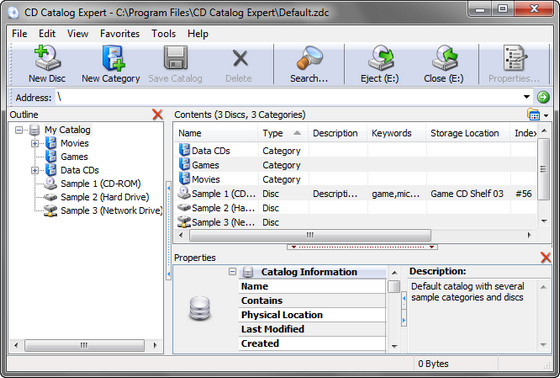Close drive E: tray icon
This screenshot has height=378, width=560.
coord(444,58)
